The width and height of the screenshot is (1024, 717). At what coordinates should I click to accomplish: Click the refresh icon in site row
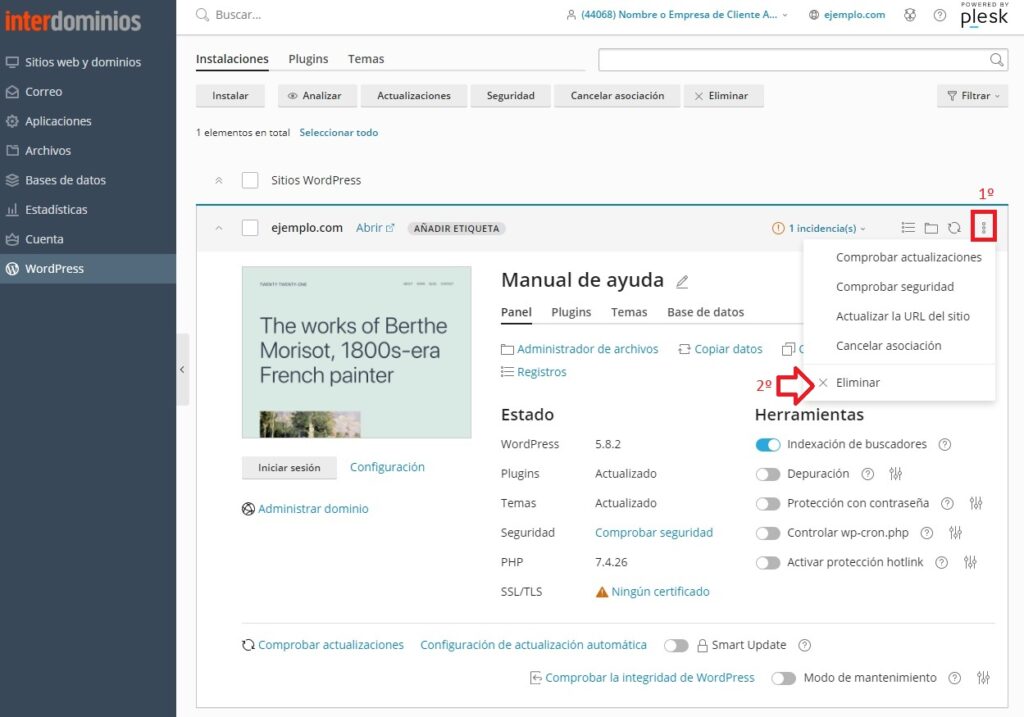(x=955, y=228)
